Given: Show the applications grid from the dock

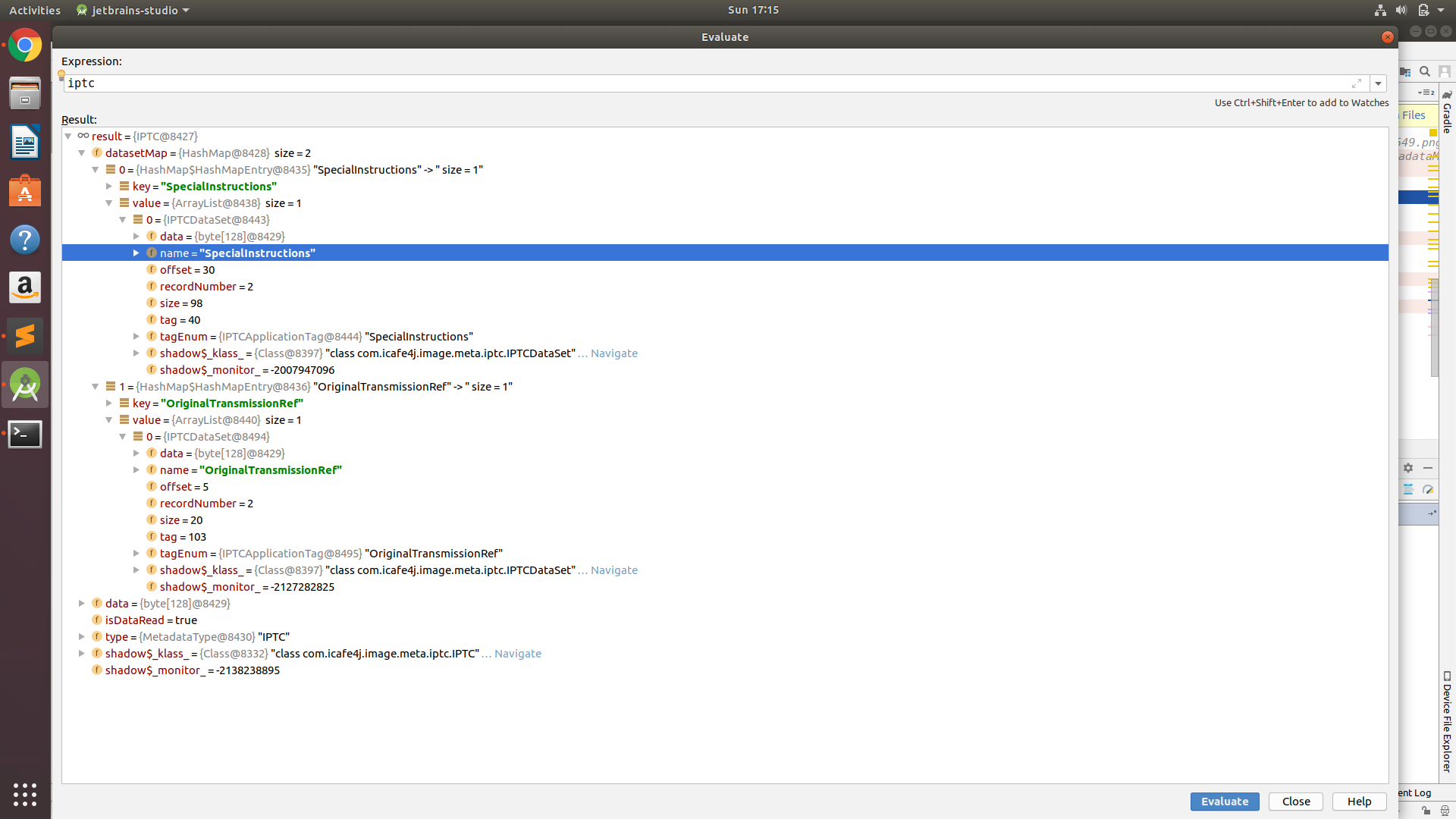Looking at the screenshot, I should [25, 795].
